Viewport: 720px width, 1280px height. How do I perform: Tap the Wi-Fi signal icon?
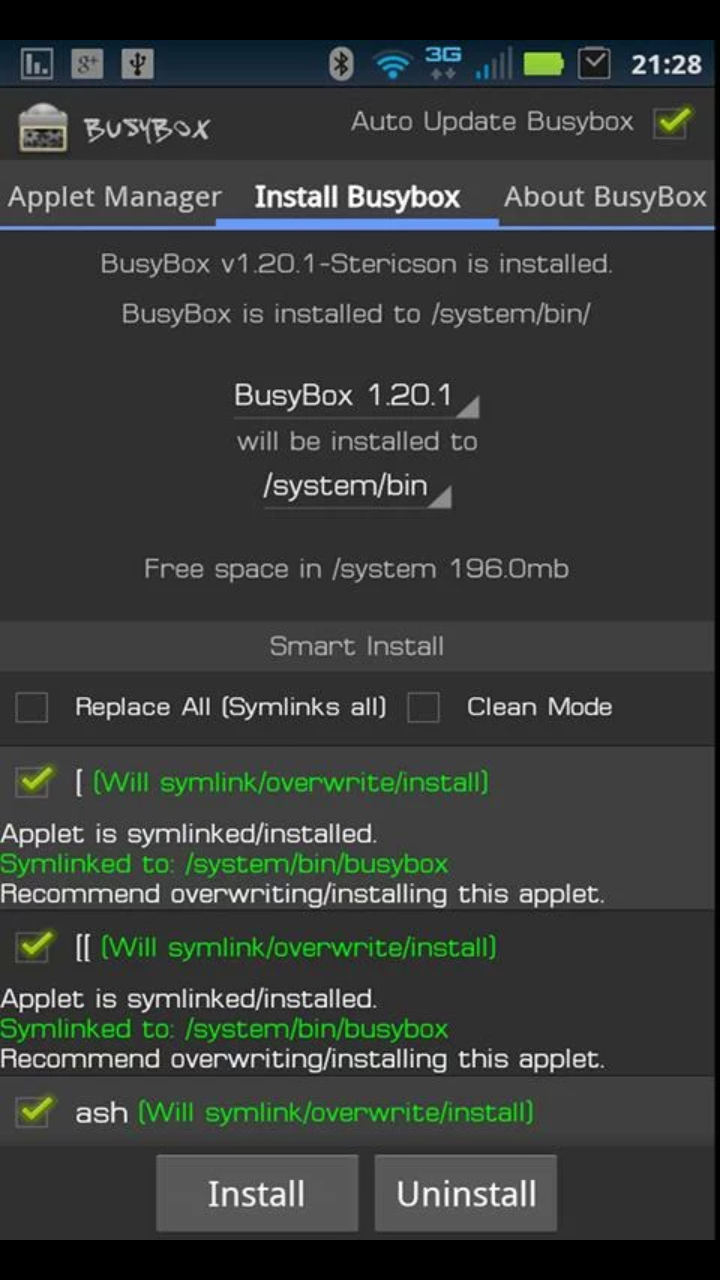(x=393, y=66)
